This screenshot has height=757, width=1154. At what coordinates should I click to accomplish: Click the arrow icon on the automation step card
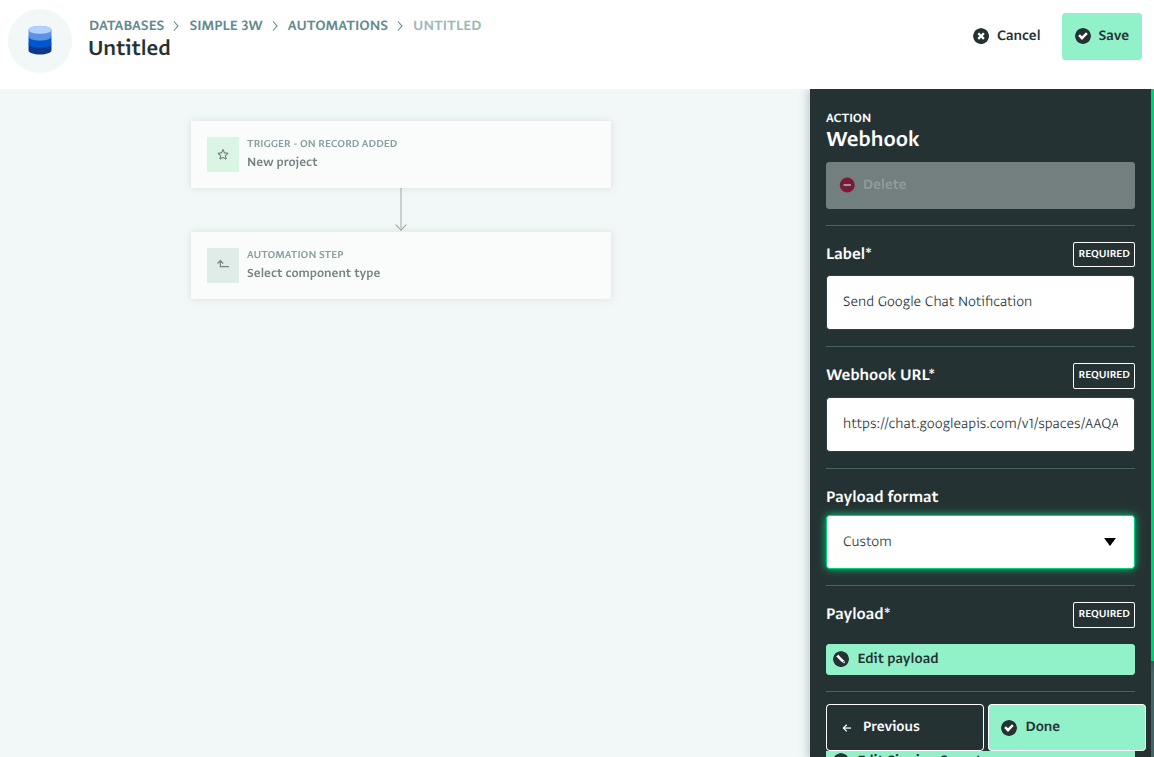[223, 265]
